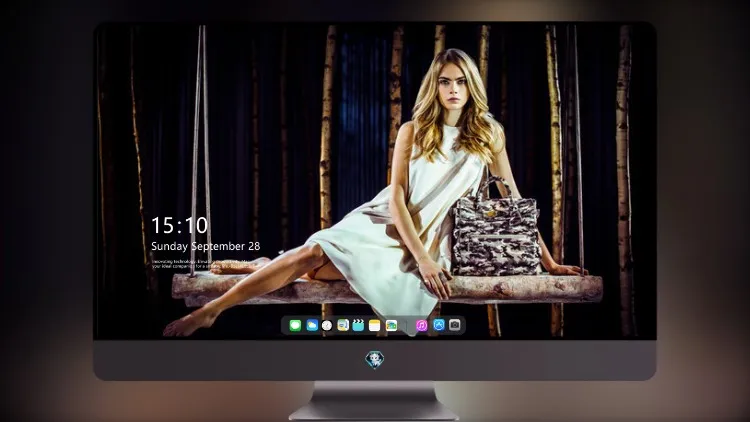Open the green Messages dock icon

click(295, 325)
